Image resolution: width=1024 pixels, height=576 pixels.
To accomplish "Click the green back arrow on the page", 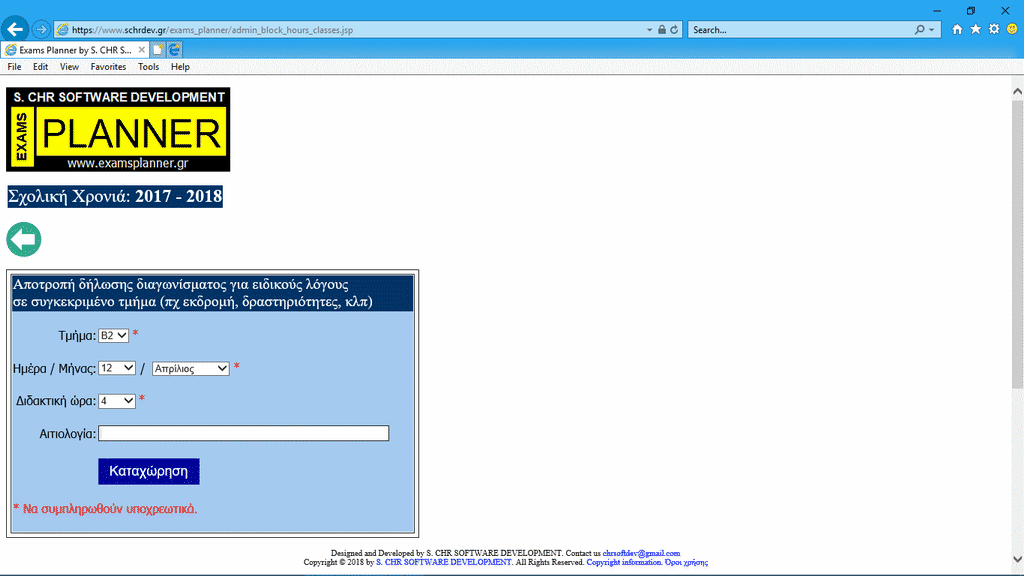I will [24, 240].
